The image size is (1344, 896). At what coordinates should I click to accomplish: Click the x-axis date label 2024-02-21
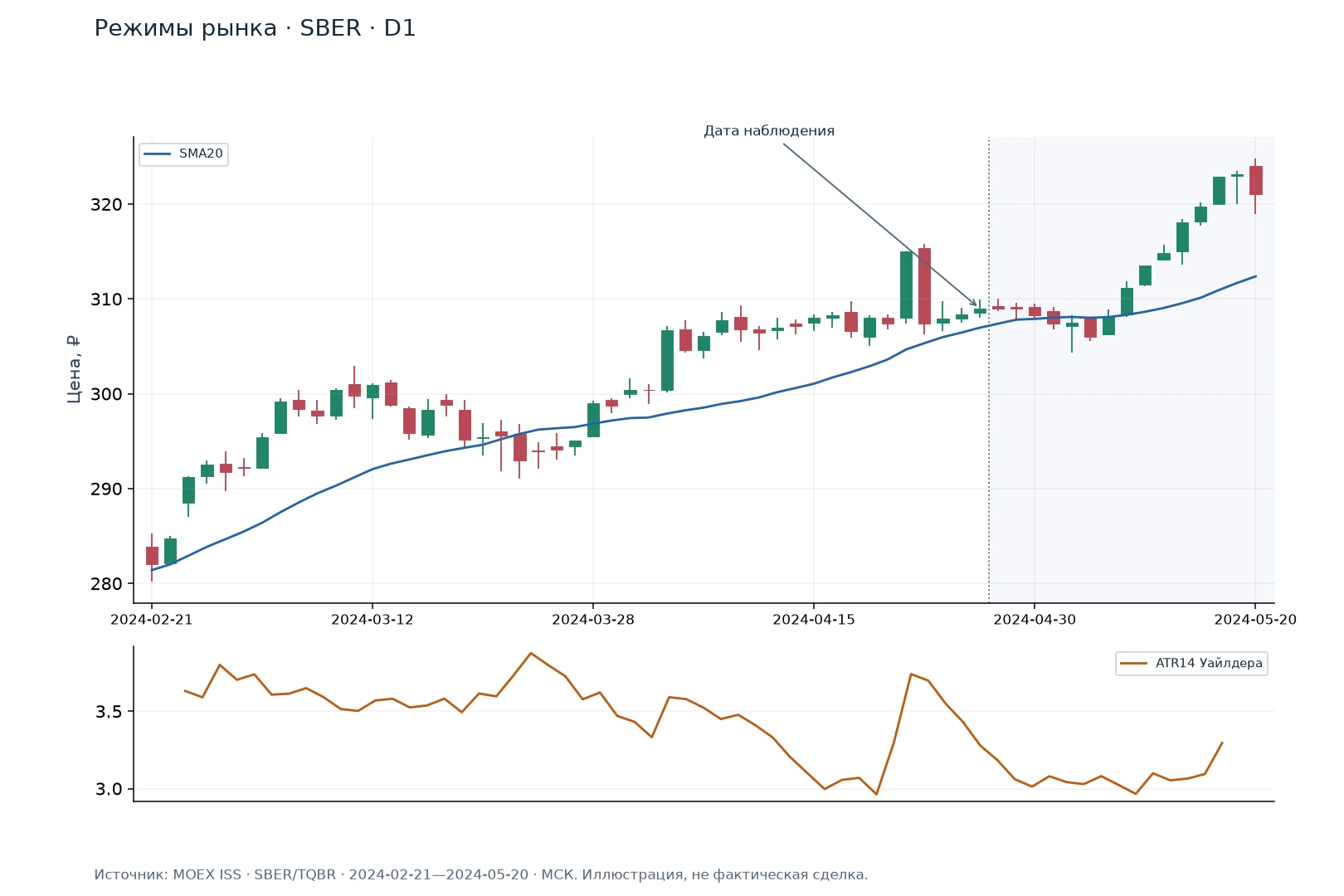(152, 620)
